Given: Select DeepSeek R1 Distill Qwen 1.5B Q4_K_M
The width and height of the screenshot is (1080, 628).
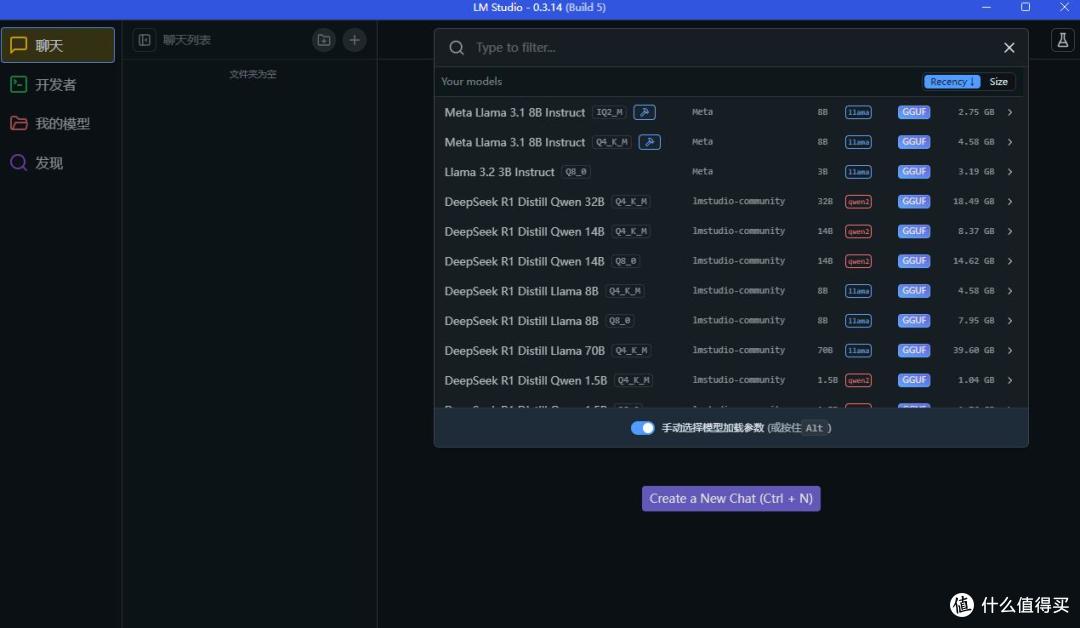Looking at the screenshot, I should coord(731,380).
